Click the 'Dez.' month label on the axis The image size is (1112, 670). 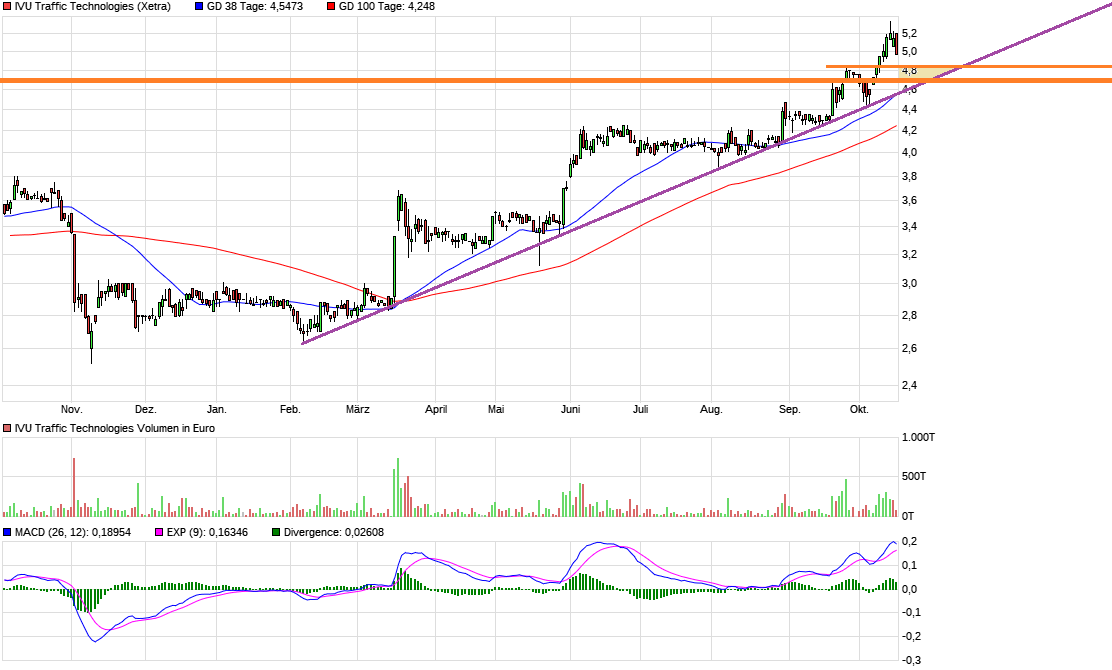[145, 409]
